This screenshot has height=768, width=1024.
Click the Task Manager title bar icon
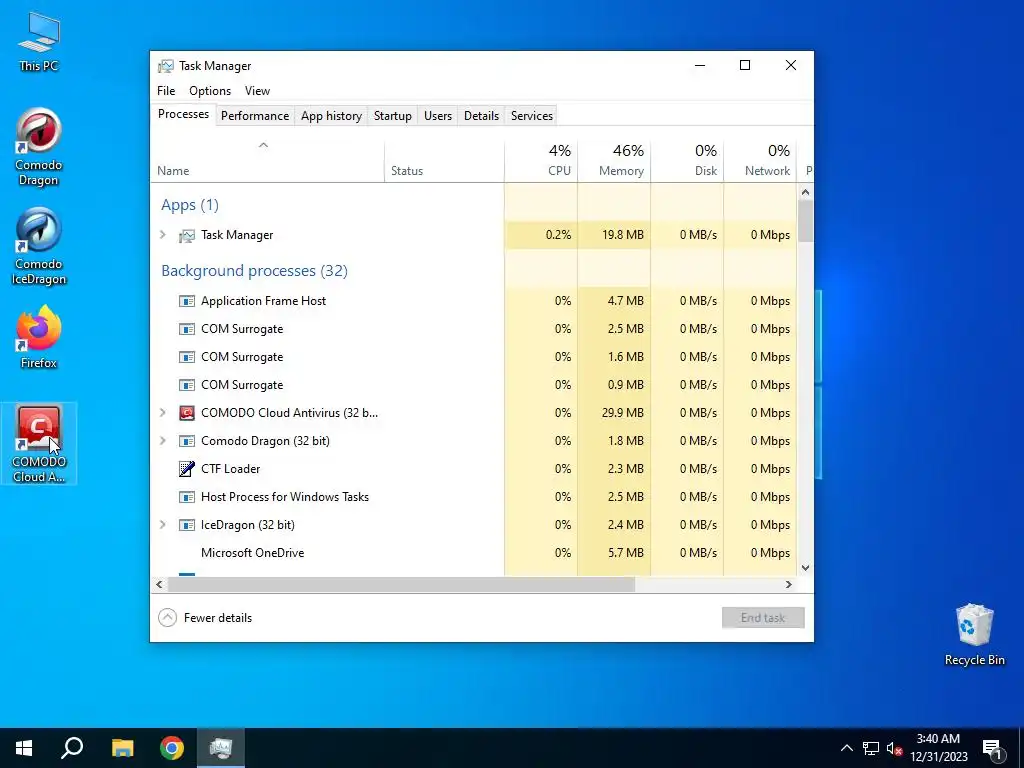(166, 66)
